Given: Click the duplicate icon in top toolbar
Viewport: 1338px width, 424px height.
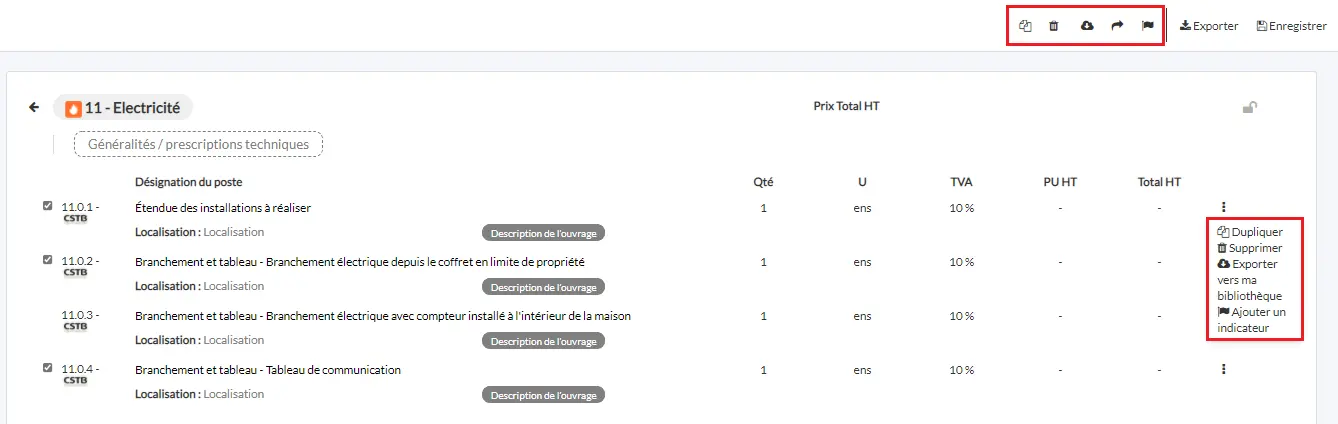Looking at the screenshot, I should click(1025, 26).
